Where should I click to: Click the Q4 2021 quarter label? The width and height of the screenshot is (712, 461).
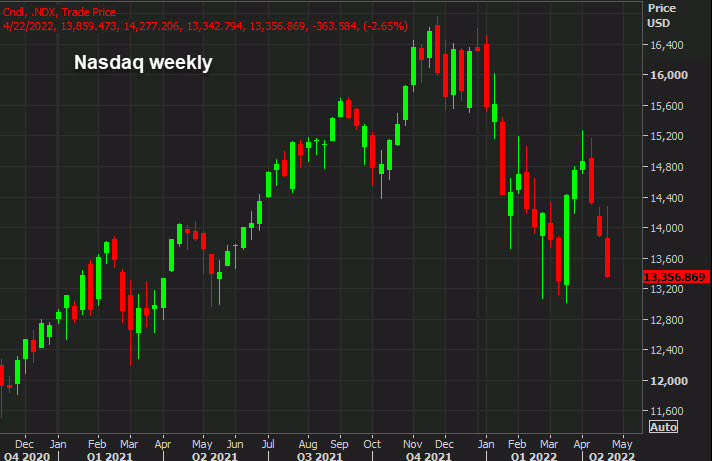pos(429,456)
